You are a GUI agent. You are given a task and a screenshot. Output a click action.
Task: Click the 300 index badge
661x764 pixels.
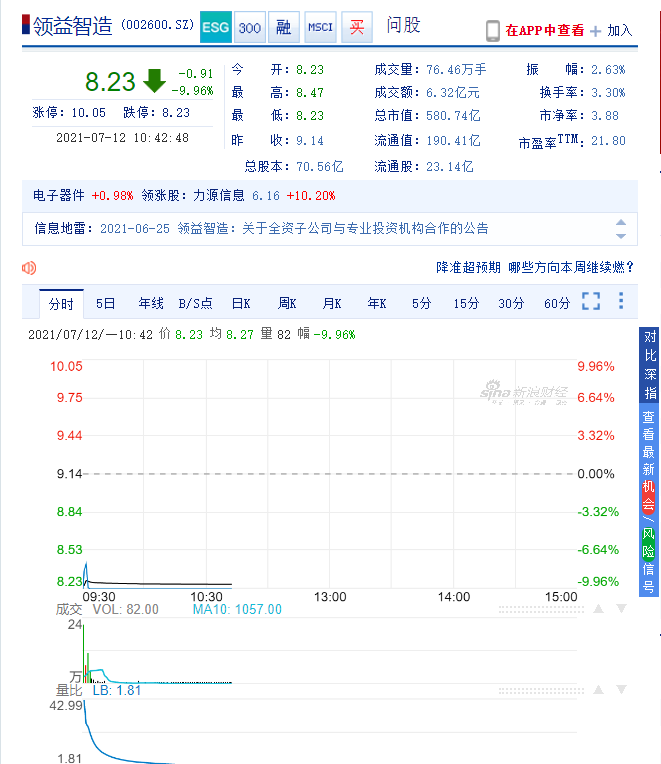pos(250,27)
